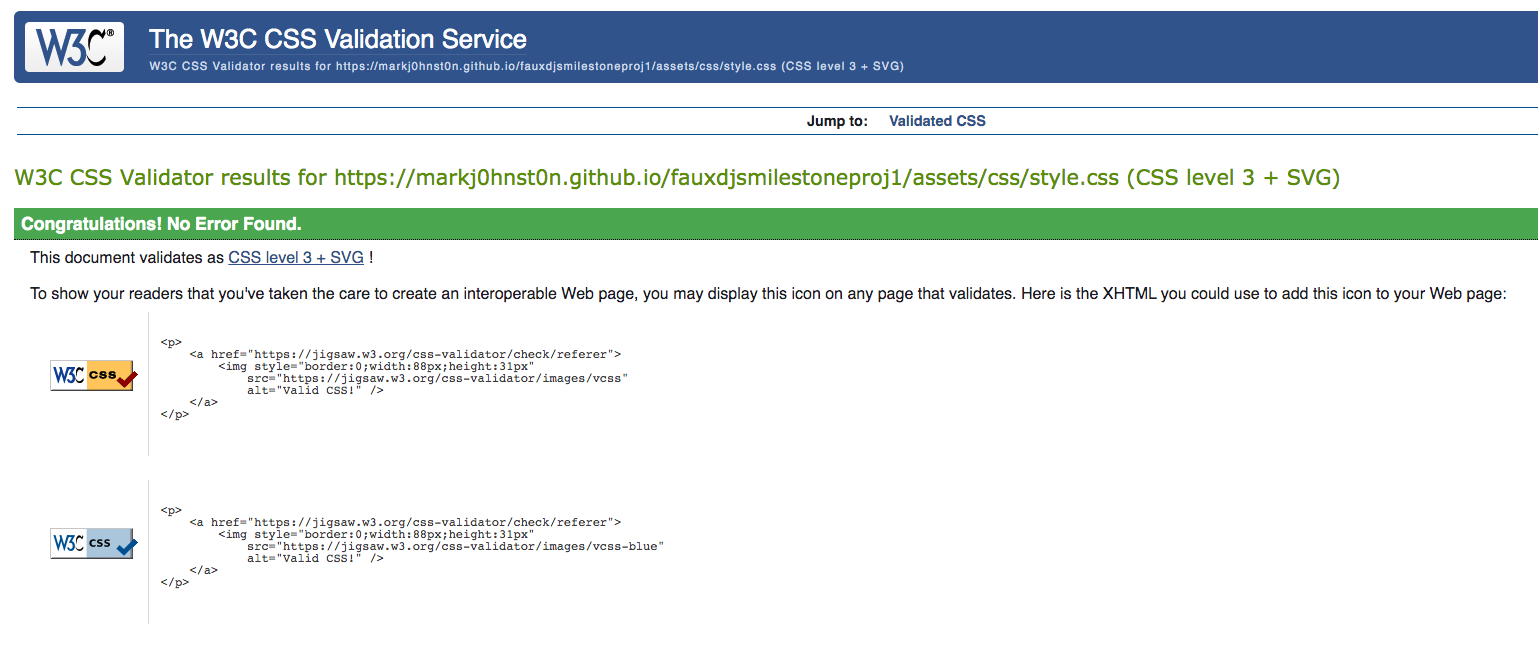Click the blue Valid CSS badge icon
This screenshot has width=1538, height=645.
94,544
